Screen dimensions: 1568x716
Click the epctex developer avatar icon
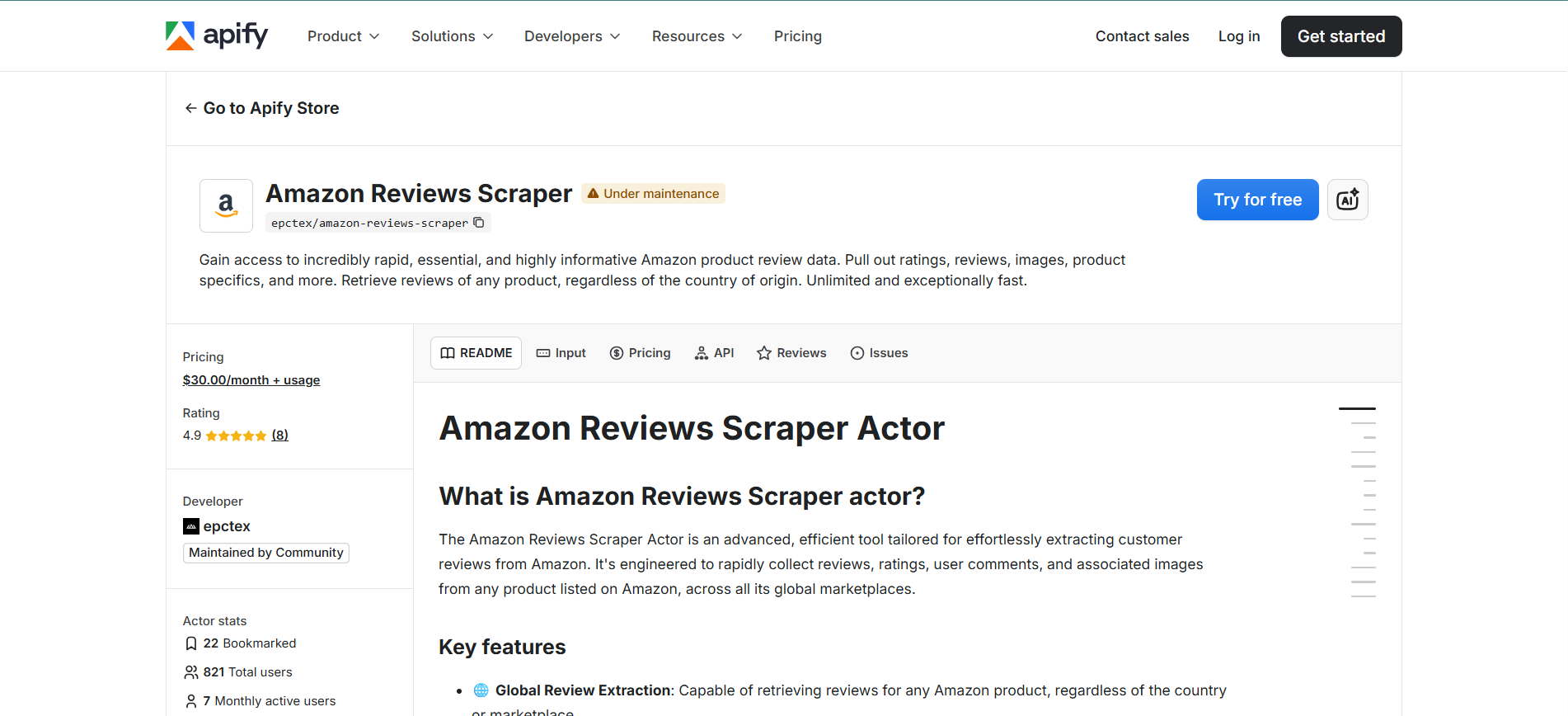[x=191, y=526]
